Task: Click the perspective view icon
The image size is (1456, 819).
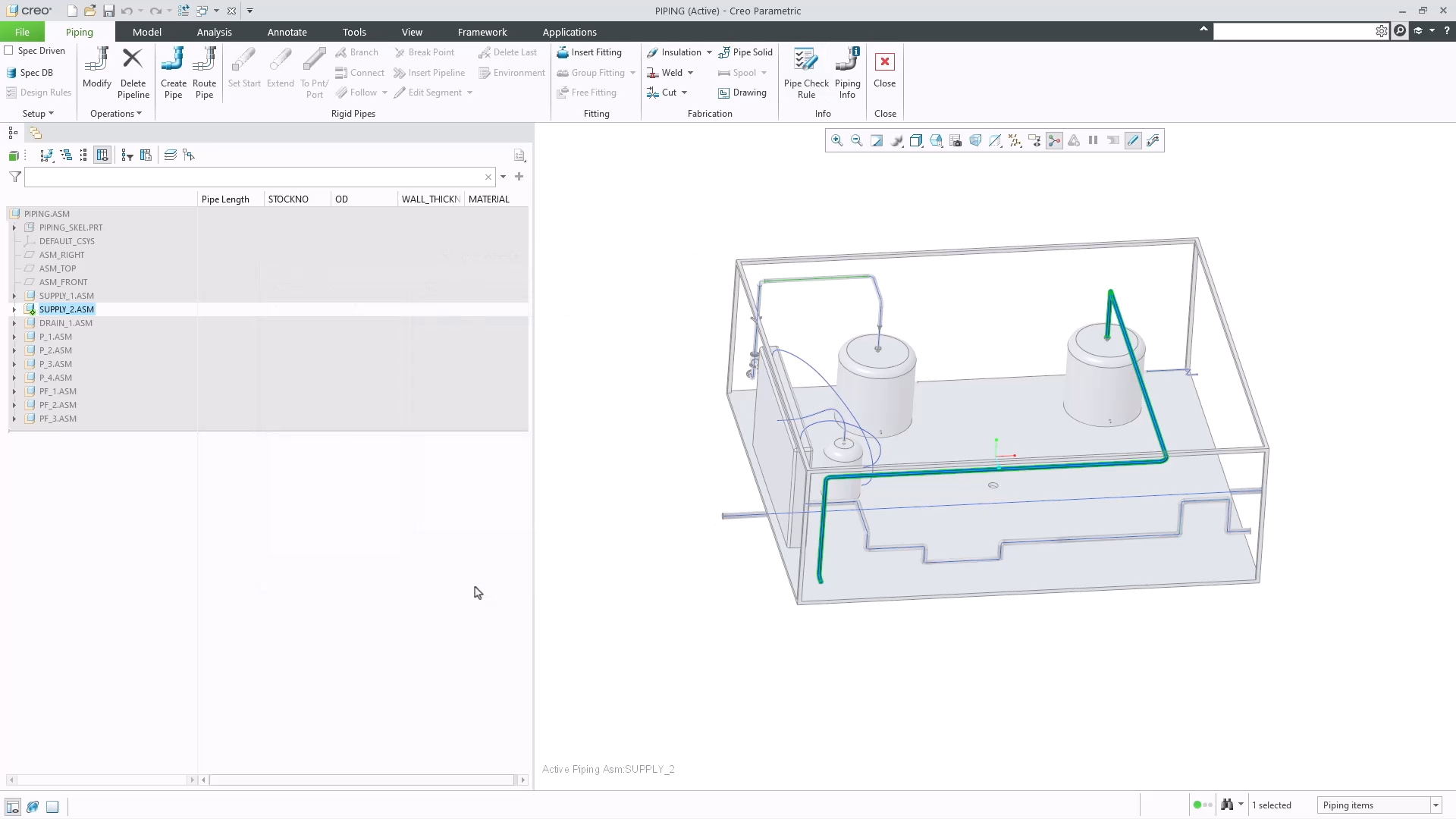Action: [975, 140]
